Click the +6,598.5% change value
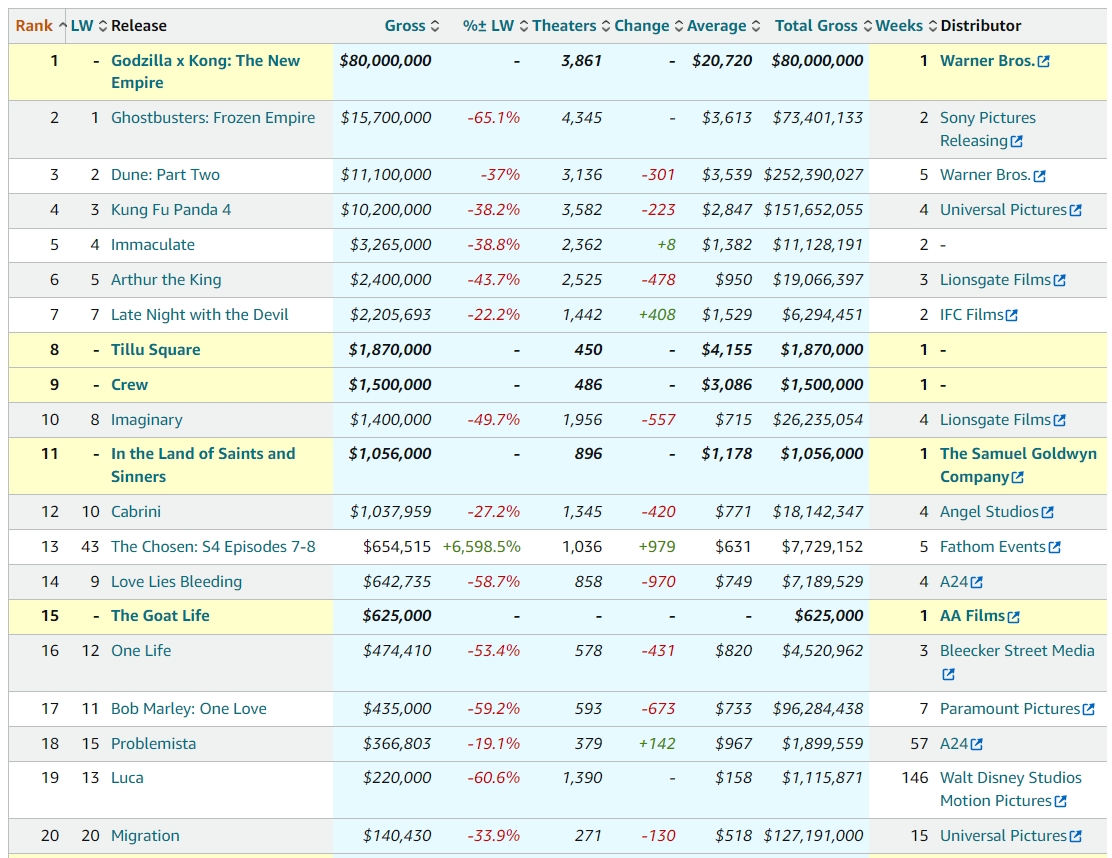Viewport: 1112px width, 858px height. (x=482, y=547)
